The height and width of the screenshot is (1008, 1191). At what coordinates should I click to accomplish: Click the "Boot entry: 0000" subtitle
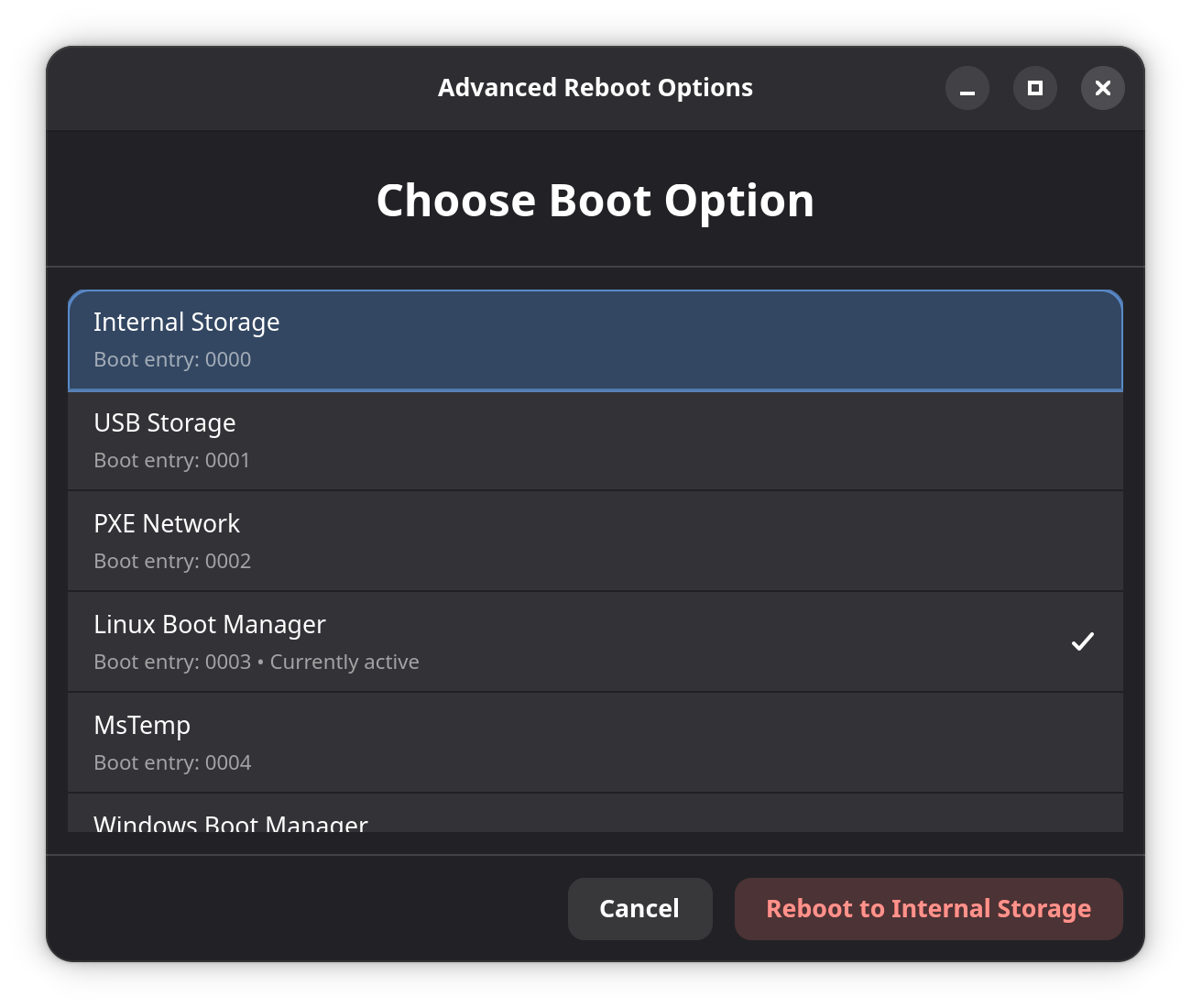point(172,360)
